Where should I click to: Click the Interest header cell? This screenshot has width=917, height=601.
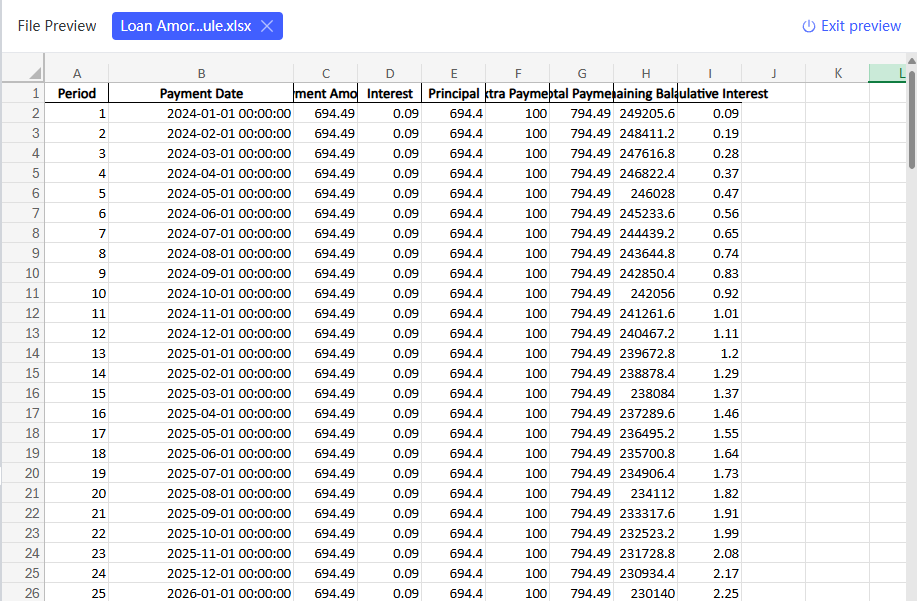390,93
